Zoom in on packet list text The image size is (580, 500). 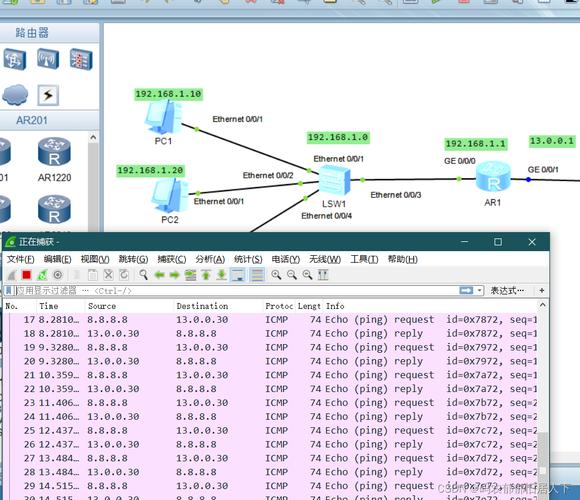[276, 275]
